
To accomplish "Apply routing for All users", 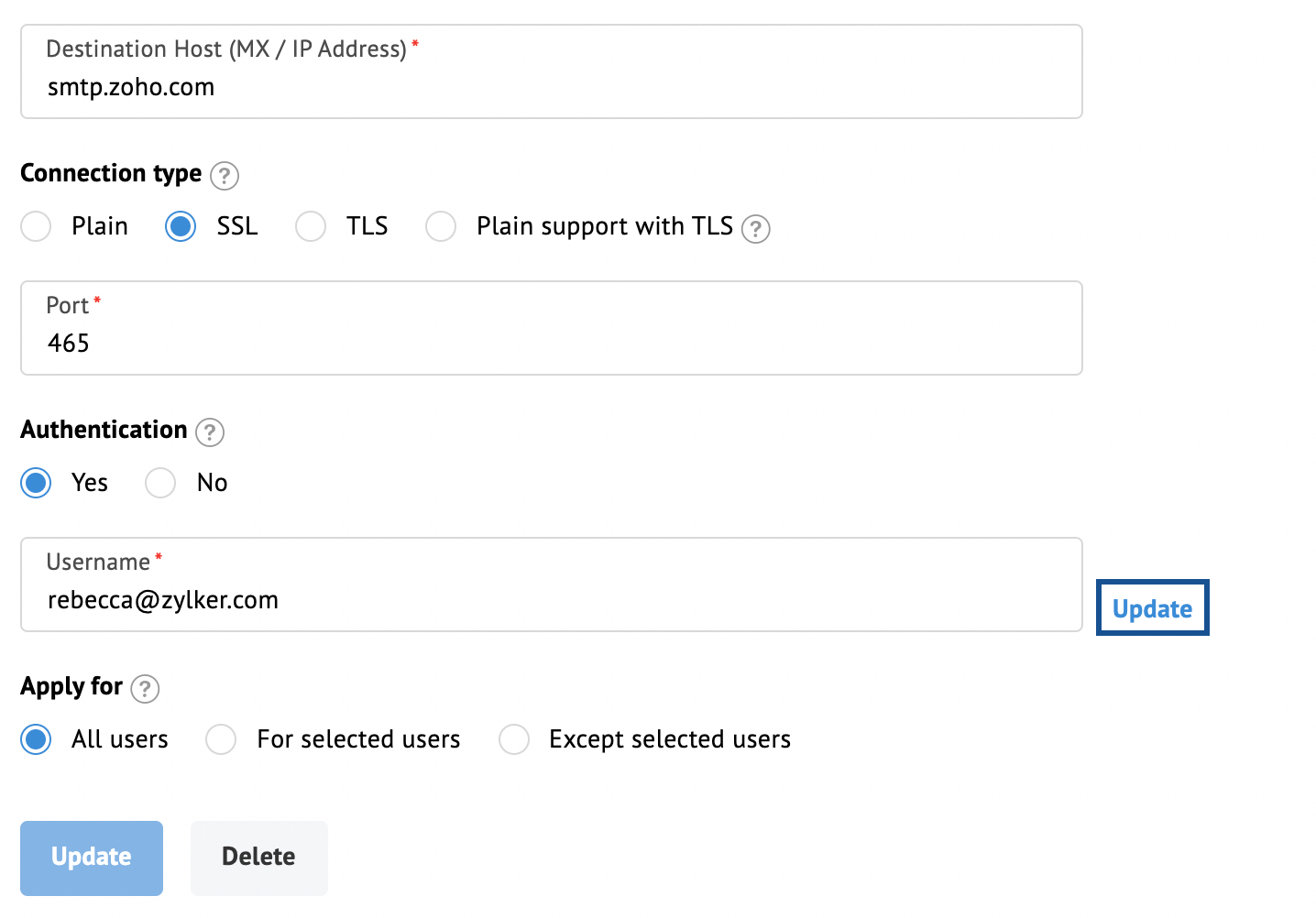I will coord(36,739).
